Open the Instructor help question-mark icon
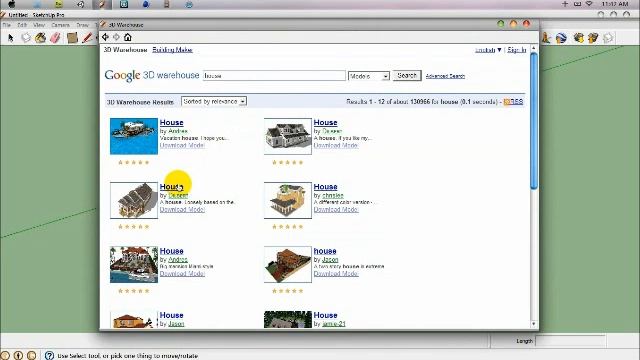Image resolution: width=640 pixels, height=360 pixels. point(49,356)
